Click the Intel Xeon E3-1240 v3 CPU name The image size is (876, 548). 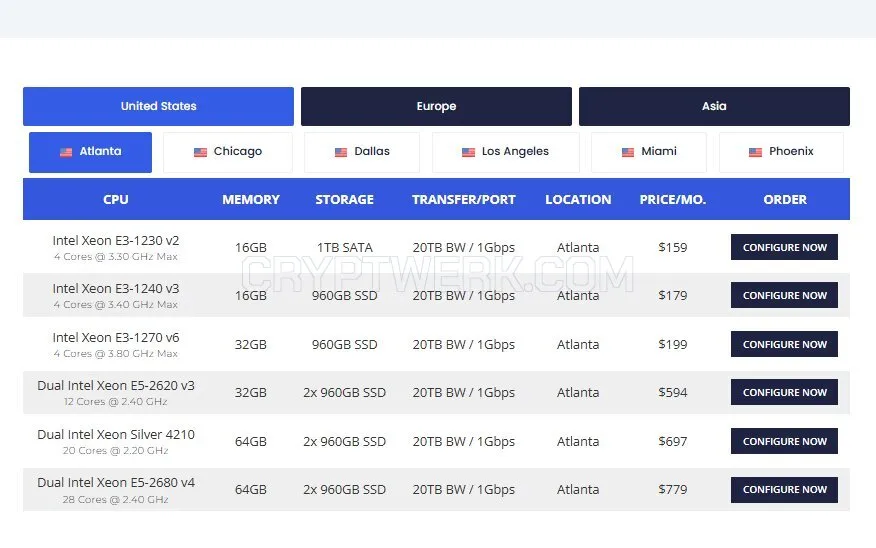(116, 288)
